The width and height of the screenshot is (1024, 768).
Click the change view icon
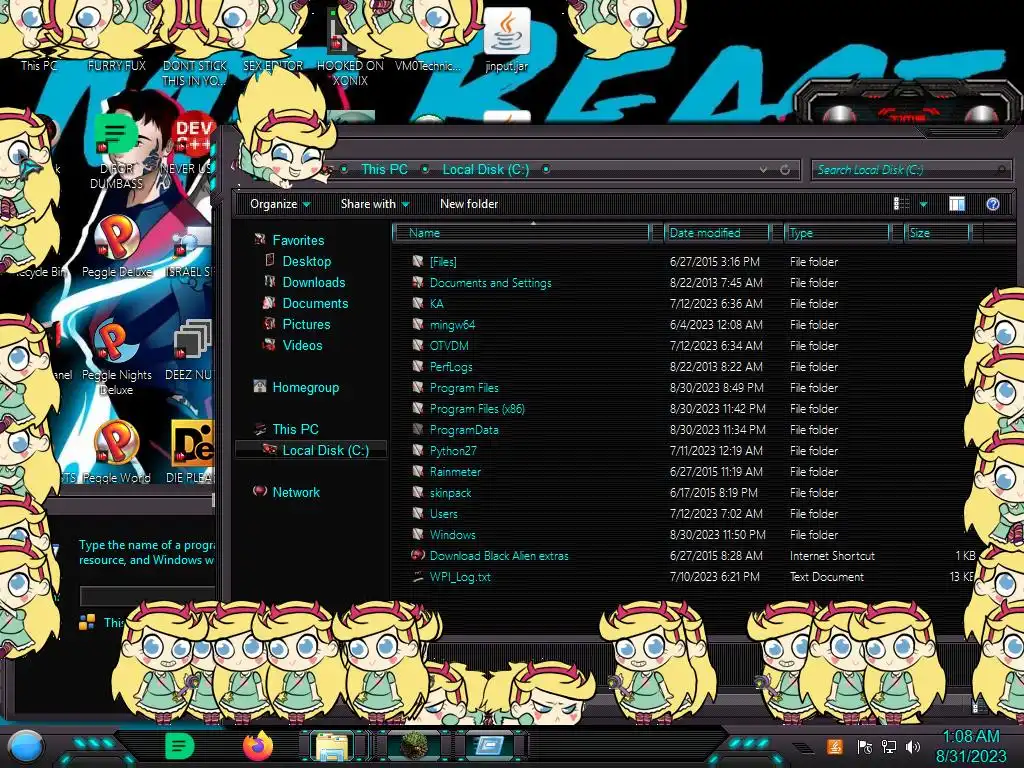901,204
